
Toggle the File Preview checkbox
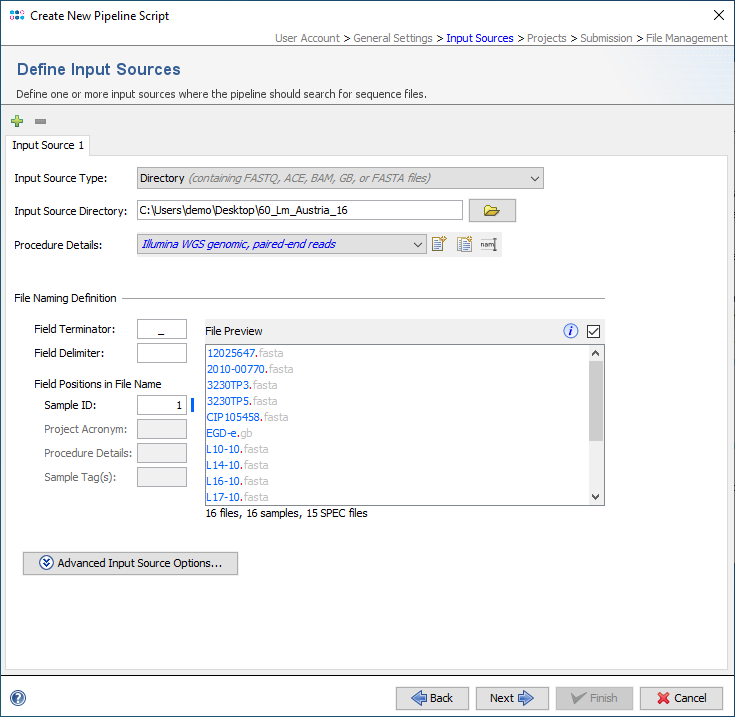[x=594, y=331]
